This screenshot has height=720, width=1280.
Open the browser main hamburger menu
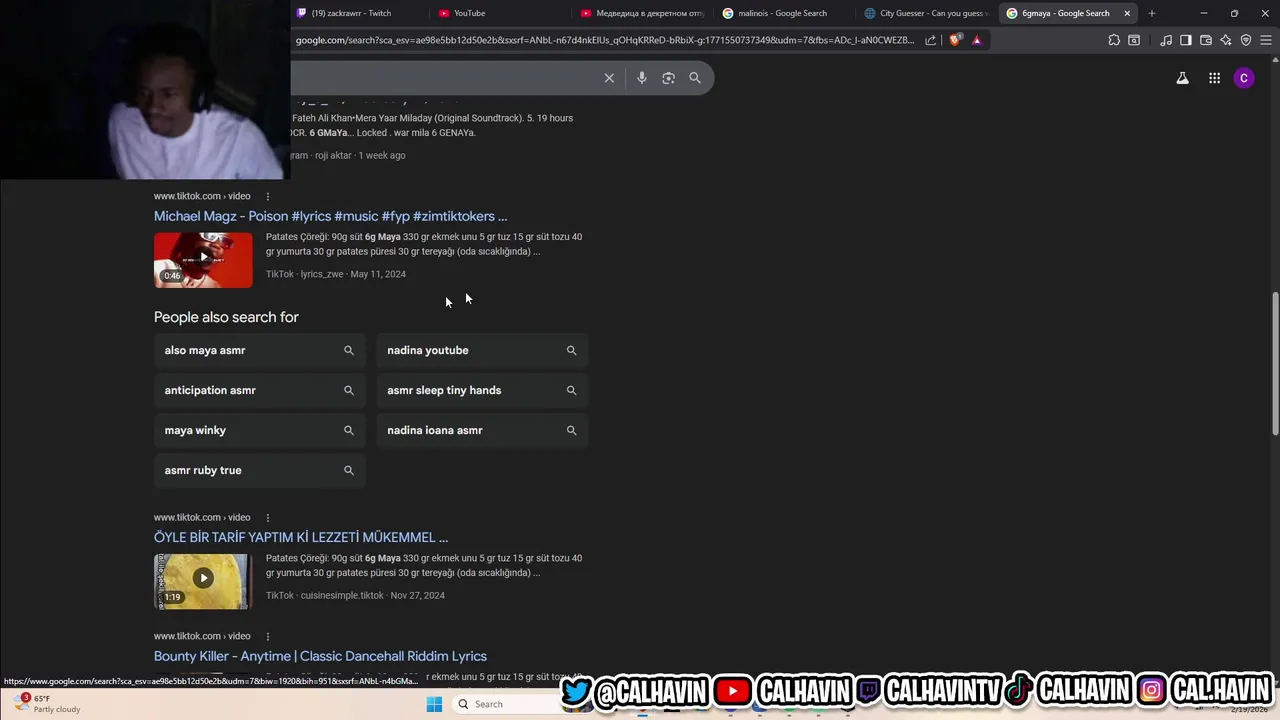[x=1266, y=40]
